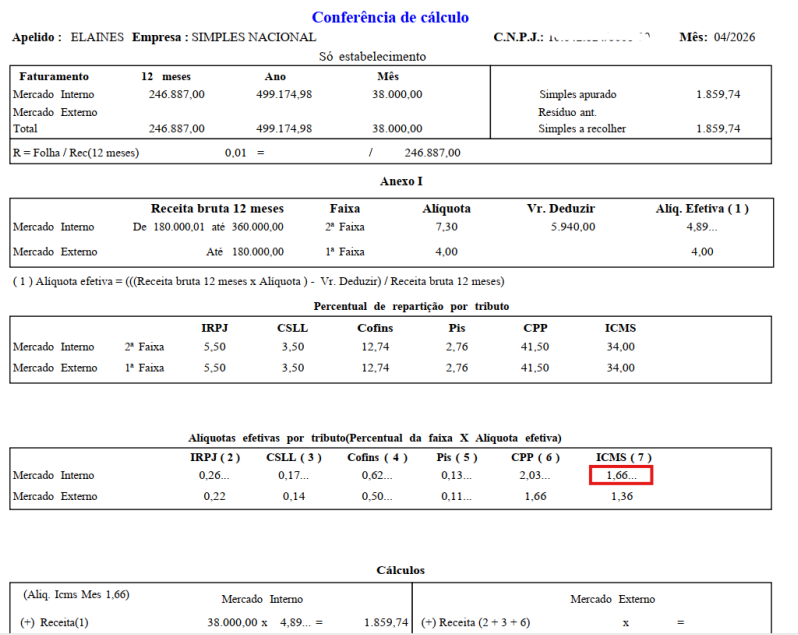Viewport: 798px width, 635px height.
Task: Select ICMS ( 7 ) Mercado Externo value 1,36
Action: point(622,496)
